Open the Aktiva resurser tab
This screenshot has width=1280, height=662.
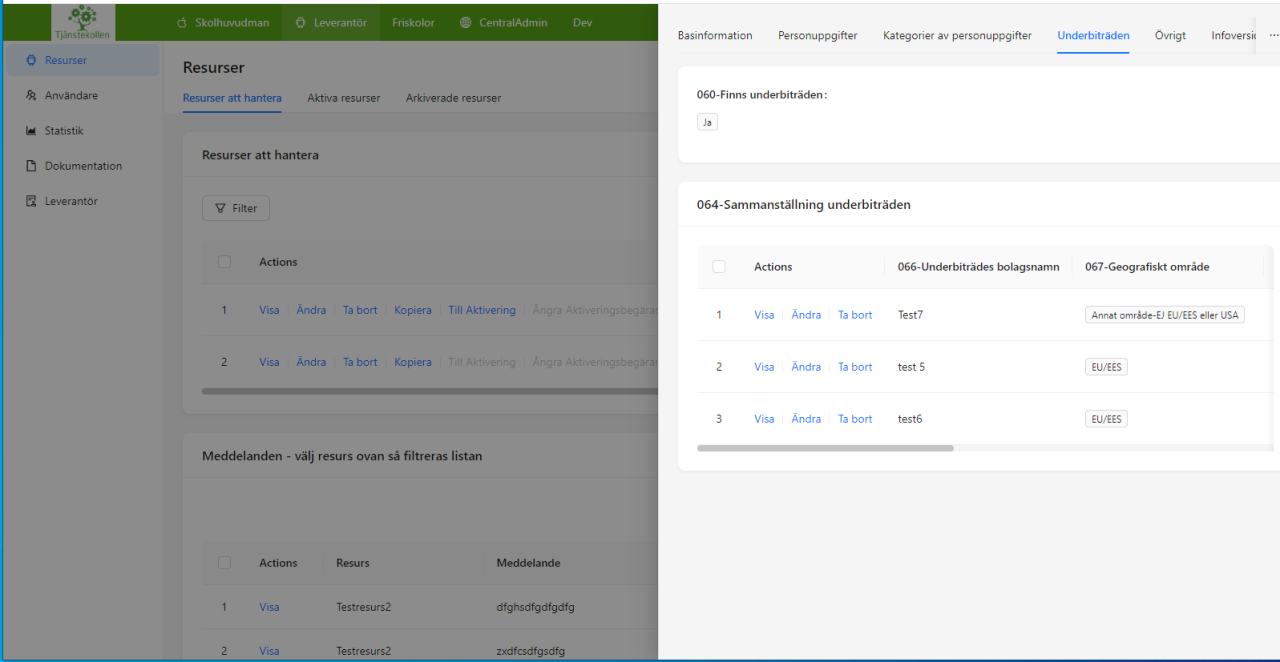coord(343,98)
